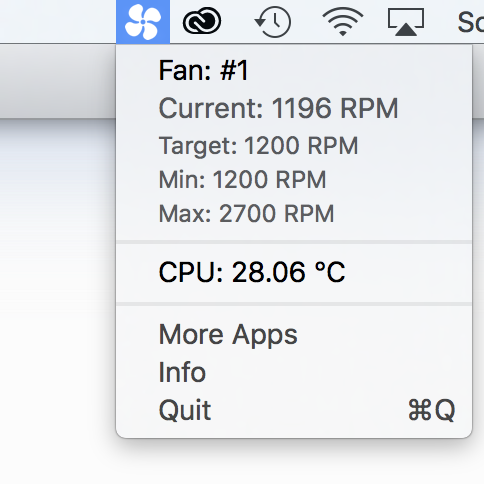Open the AirPlay display menu icon
This screenshot has width=484, height=484.
(x=406, y=22)
